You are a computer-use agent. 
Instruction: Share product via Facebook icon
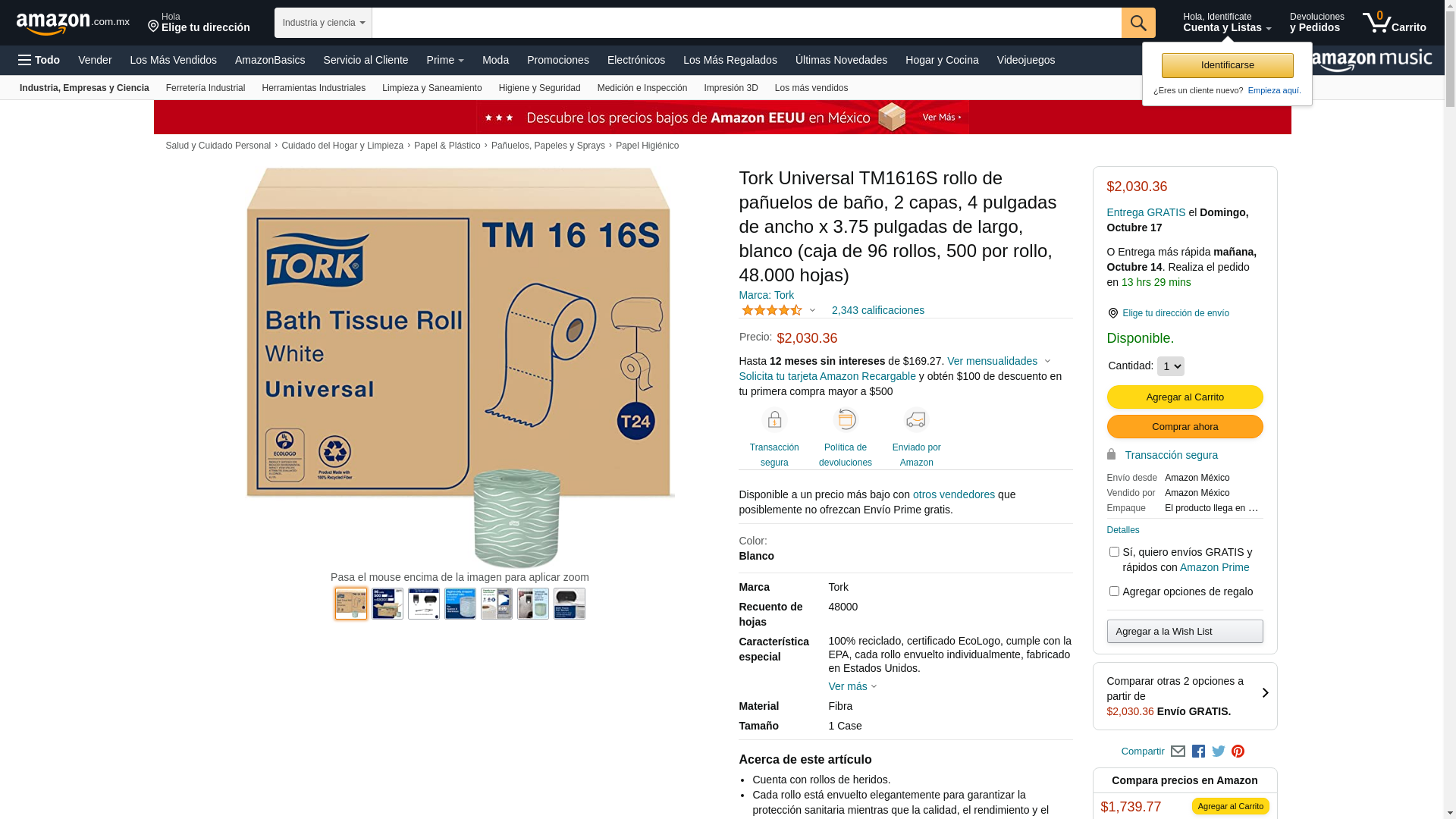(x=1198, y=752)
